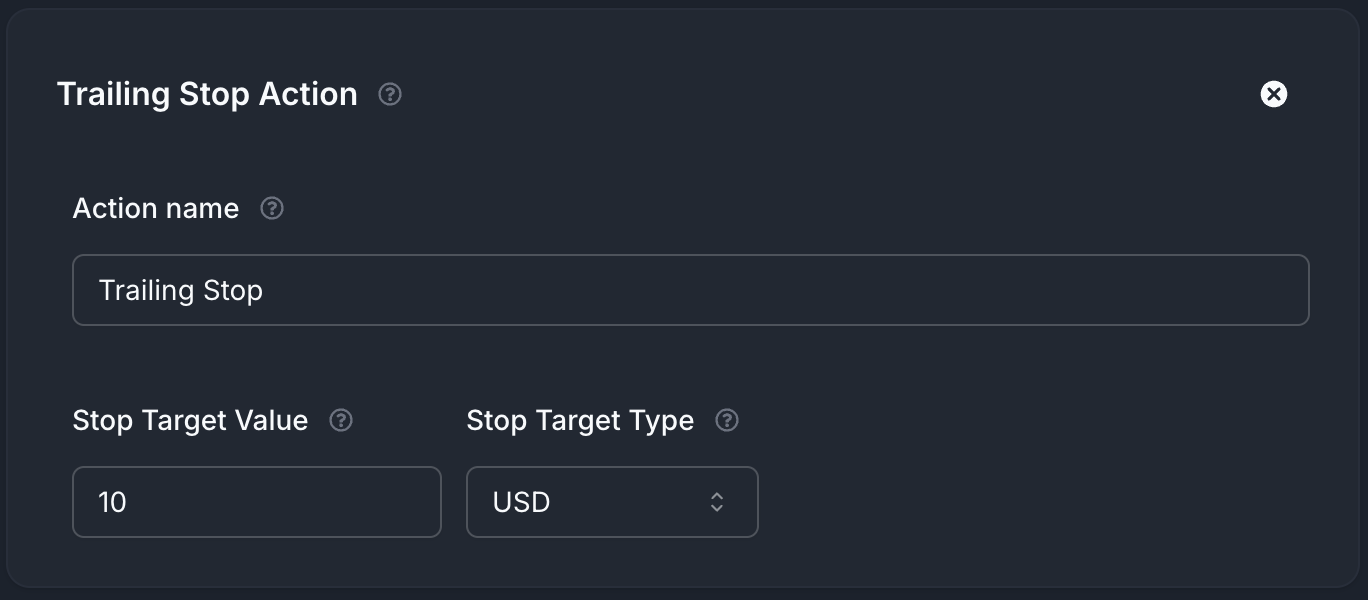Click the 'Trailing Stop Action' heading
1368x600 pixels.
click(207, 94)
